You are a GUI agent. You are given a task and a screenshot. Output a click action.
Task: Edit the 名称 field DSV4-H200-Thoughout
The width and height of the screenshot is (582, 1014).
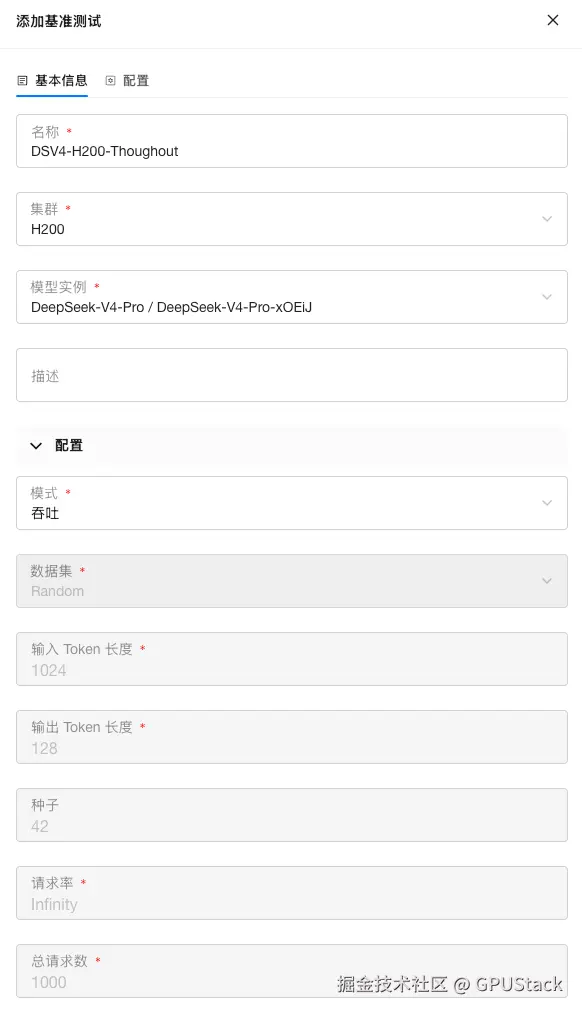pos(292,141)
